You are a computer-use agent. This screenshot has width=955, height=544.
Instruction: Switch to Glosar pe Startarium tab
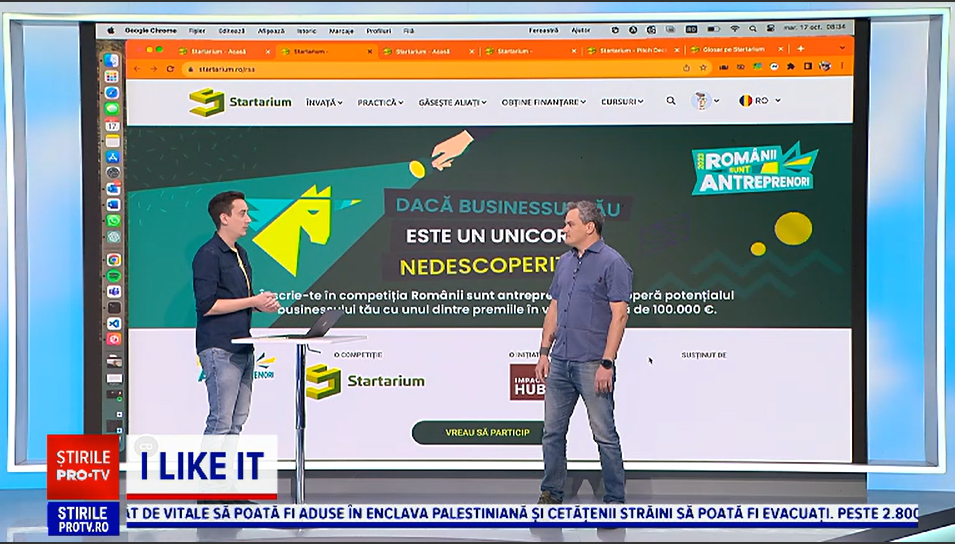pyautogui.click(x=736, y=49)
